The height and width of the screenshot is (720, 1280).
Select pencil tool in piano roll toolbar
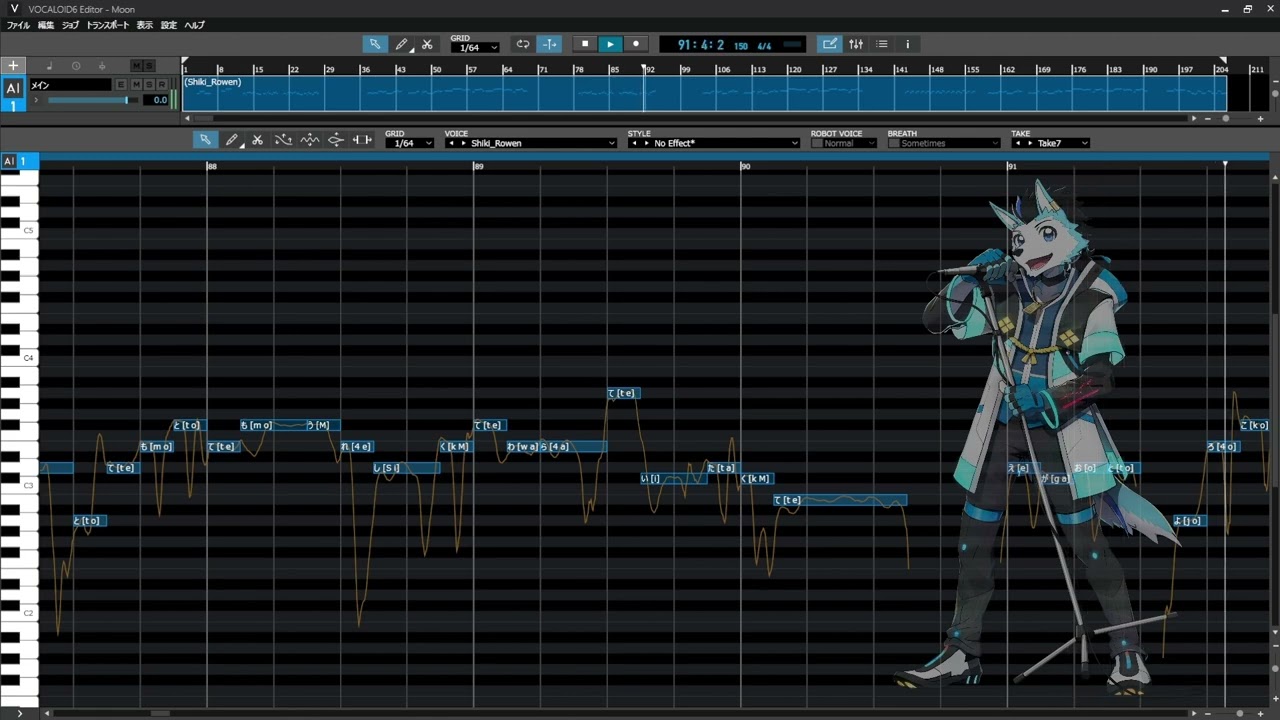[x=232, y=140]
